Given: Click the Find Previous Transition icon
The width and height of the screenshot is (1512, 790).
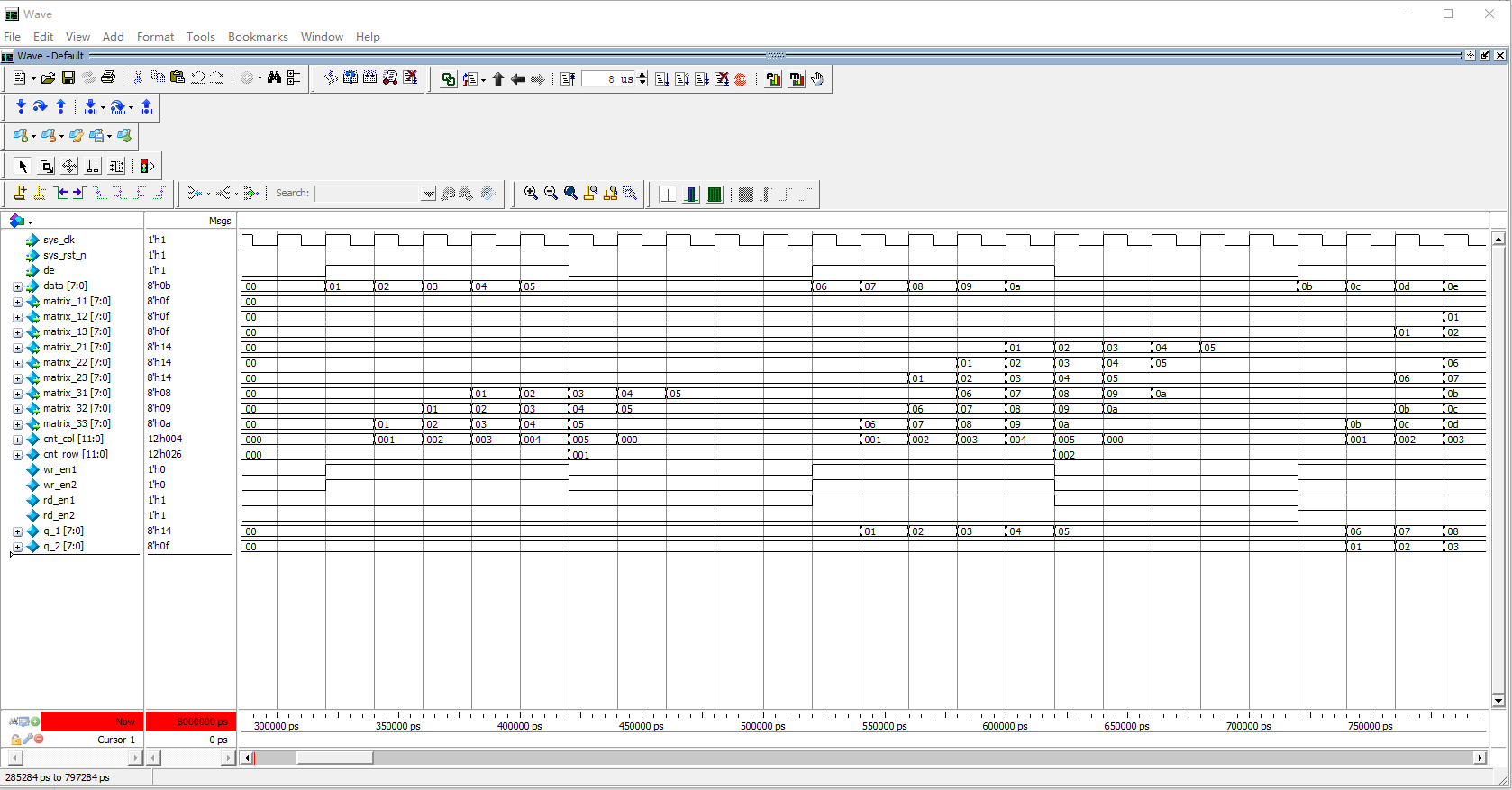Looking at the screenshot, I should coord(60,193).
